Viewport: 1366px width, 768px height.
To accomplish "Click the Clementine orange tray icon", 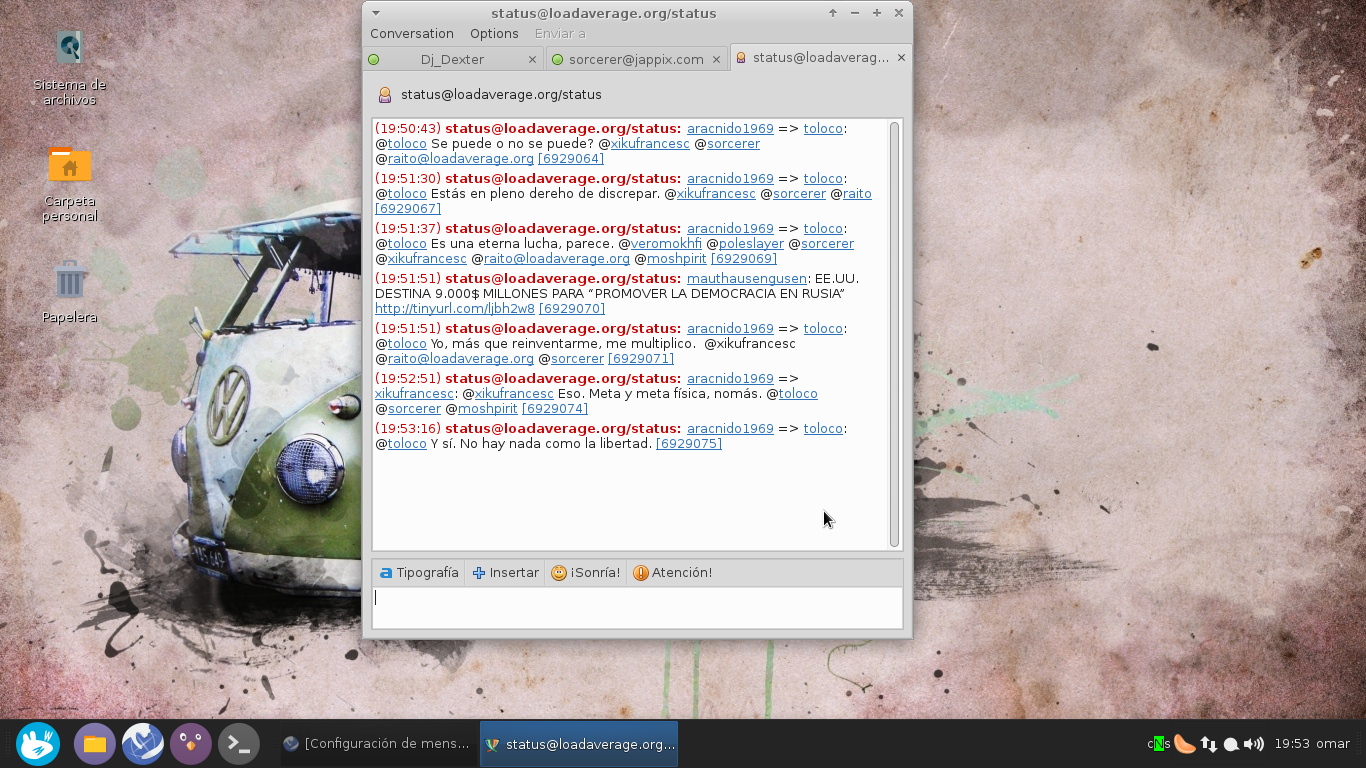I will (x=1185, y=744).
